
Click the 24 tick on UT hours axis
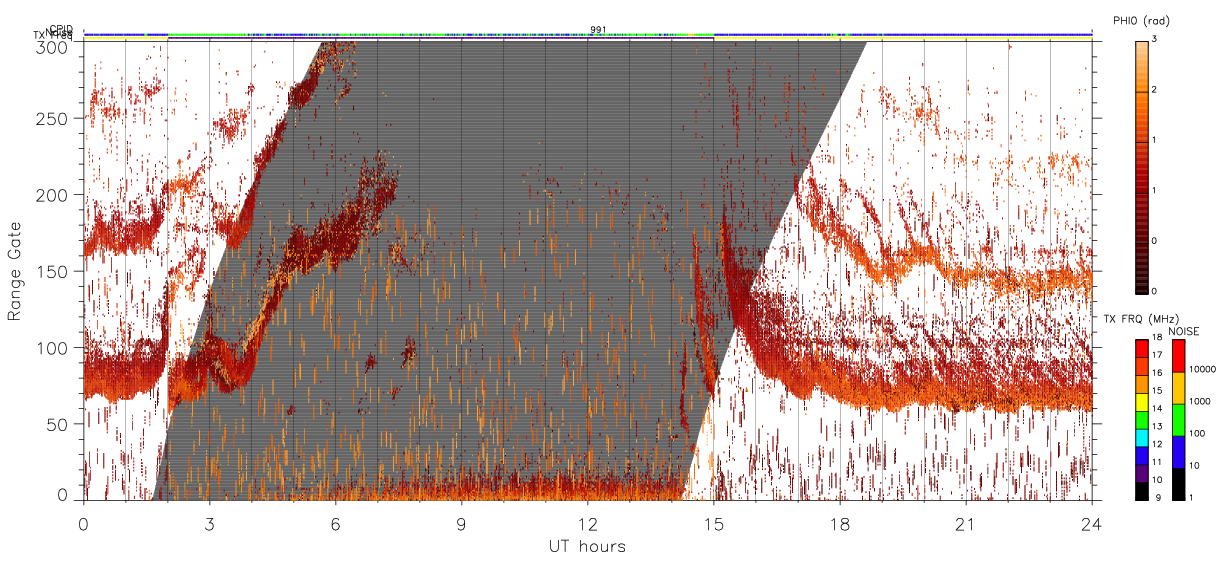point(1092,524)
